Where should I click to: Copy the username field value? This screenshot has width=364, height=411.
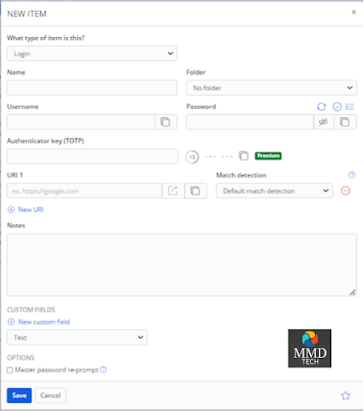[x=166, y=122]
